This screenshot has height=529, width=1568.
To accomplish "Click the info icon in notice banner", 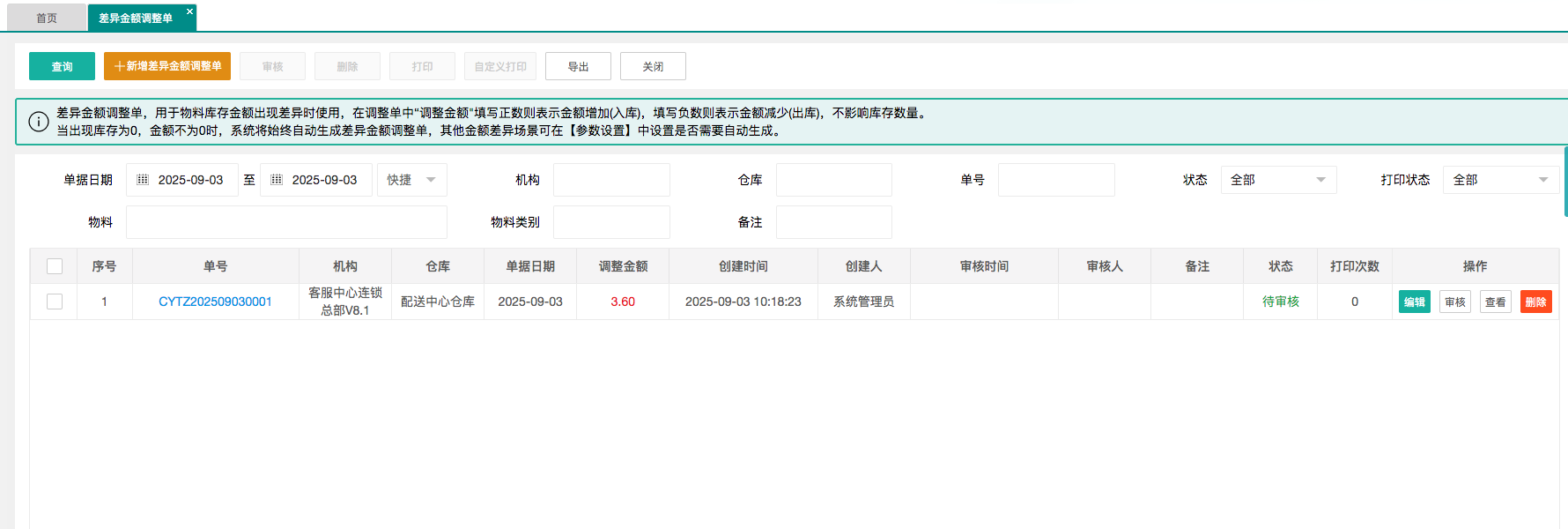I will (39, 122).
